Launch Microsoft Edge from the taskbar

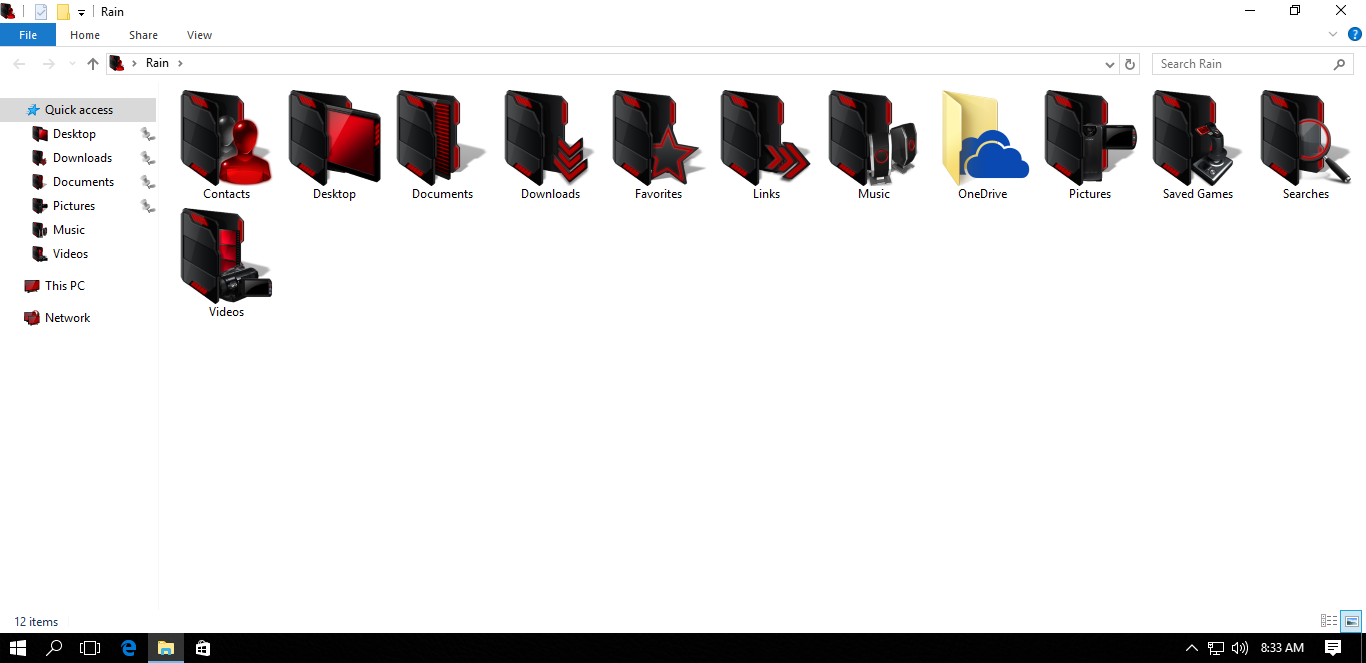(128, 648)
